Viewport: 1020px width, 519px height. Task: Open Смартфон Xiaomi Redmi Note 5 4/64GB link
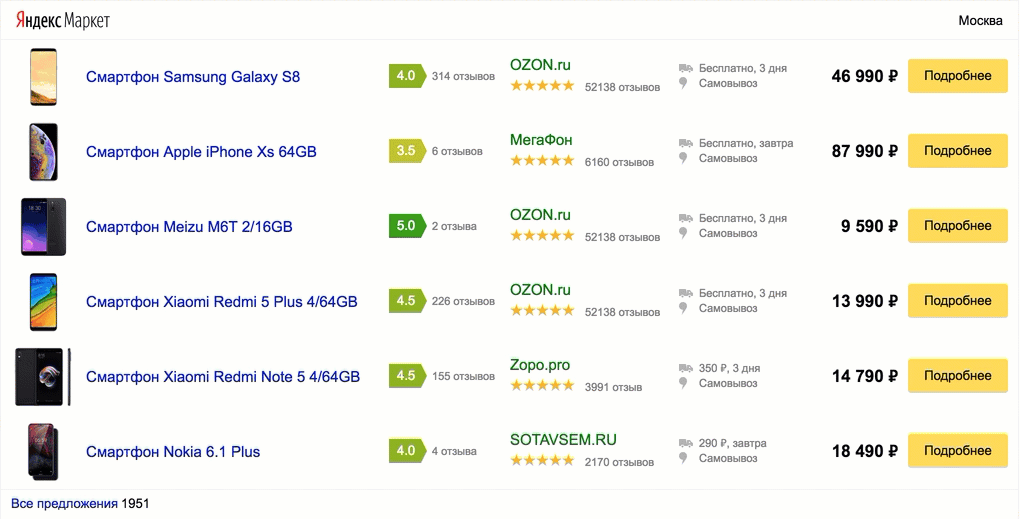[222, 377]
